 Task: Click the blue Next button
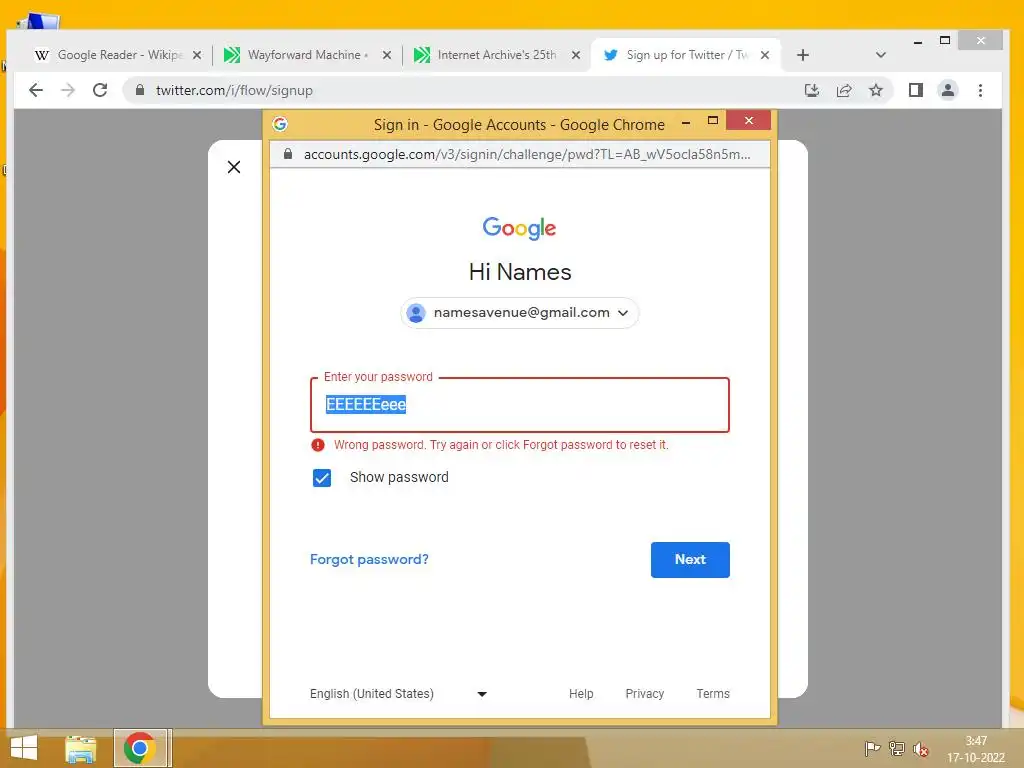tap(690, 560)
